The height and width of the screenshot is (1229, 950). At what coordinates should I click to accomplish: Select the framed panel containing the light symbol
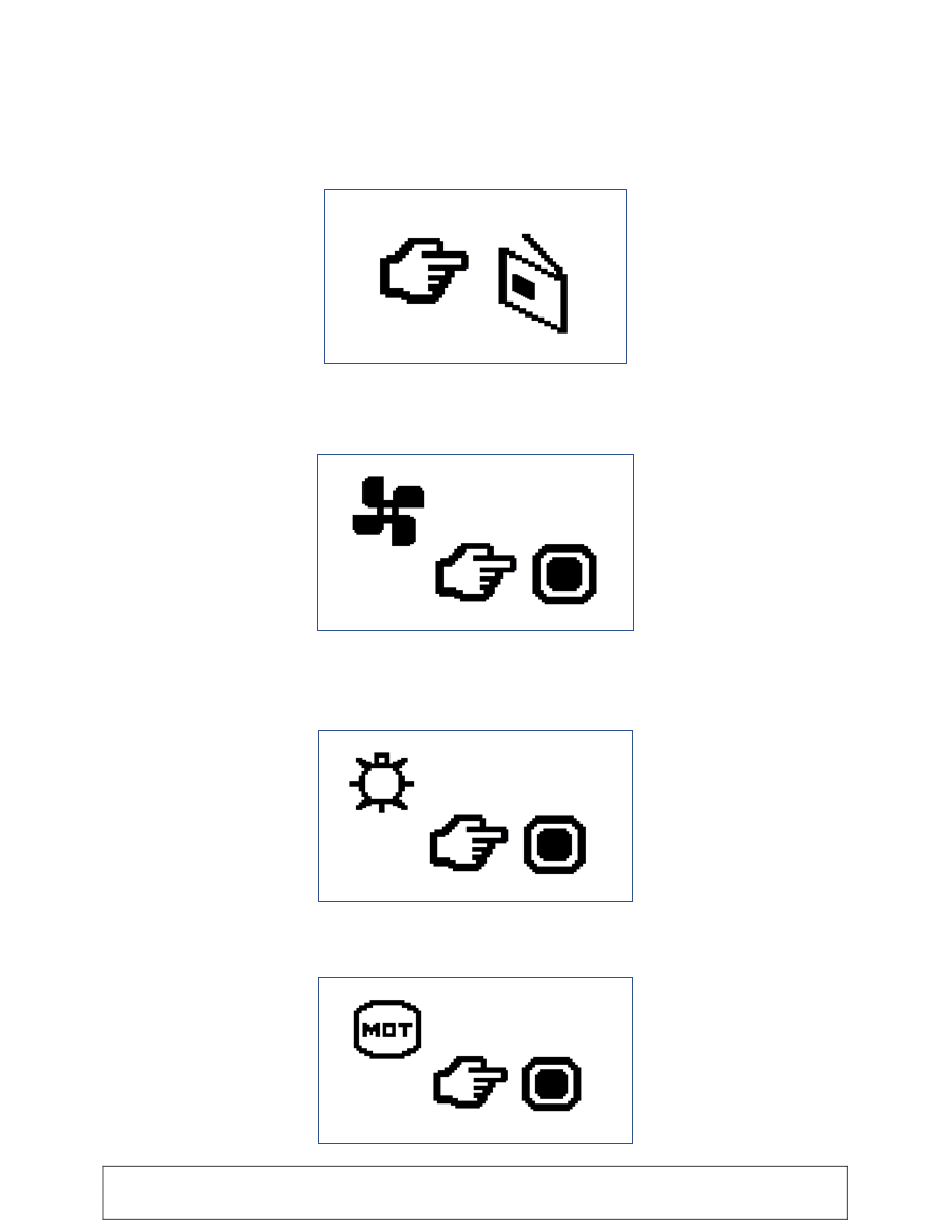[x=475, y=816]
